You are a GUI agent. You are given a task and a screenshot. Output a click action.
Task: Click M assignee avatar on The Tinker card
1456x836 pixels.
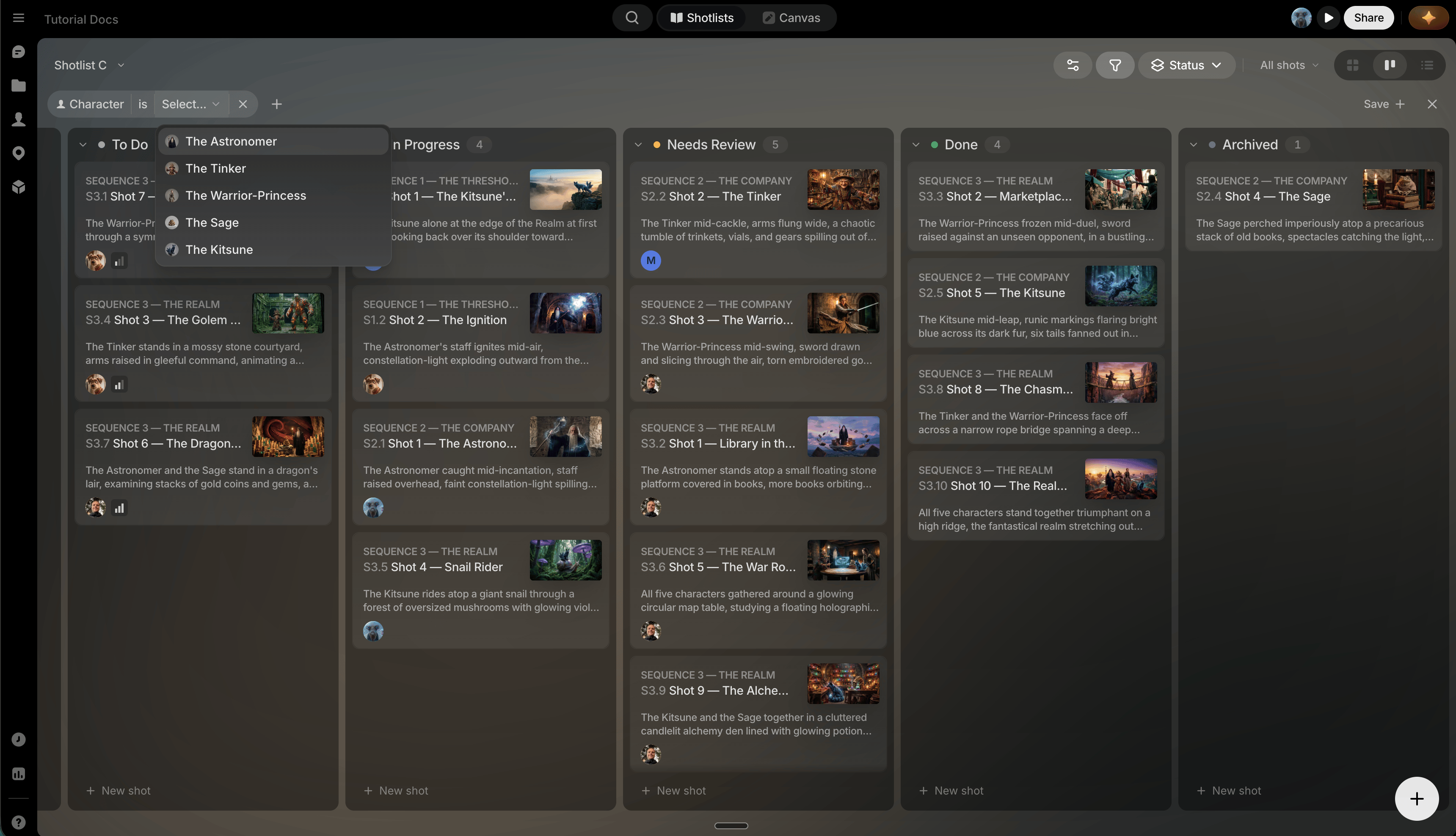click(651, 261)
